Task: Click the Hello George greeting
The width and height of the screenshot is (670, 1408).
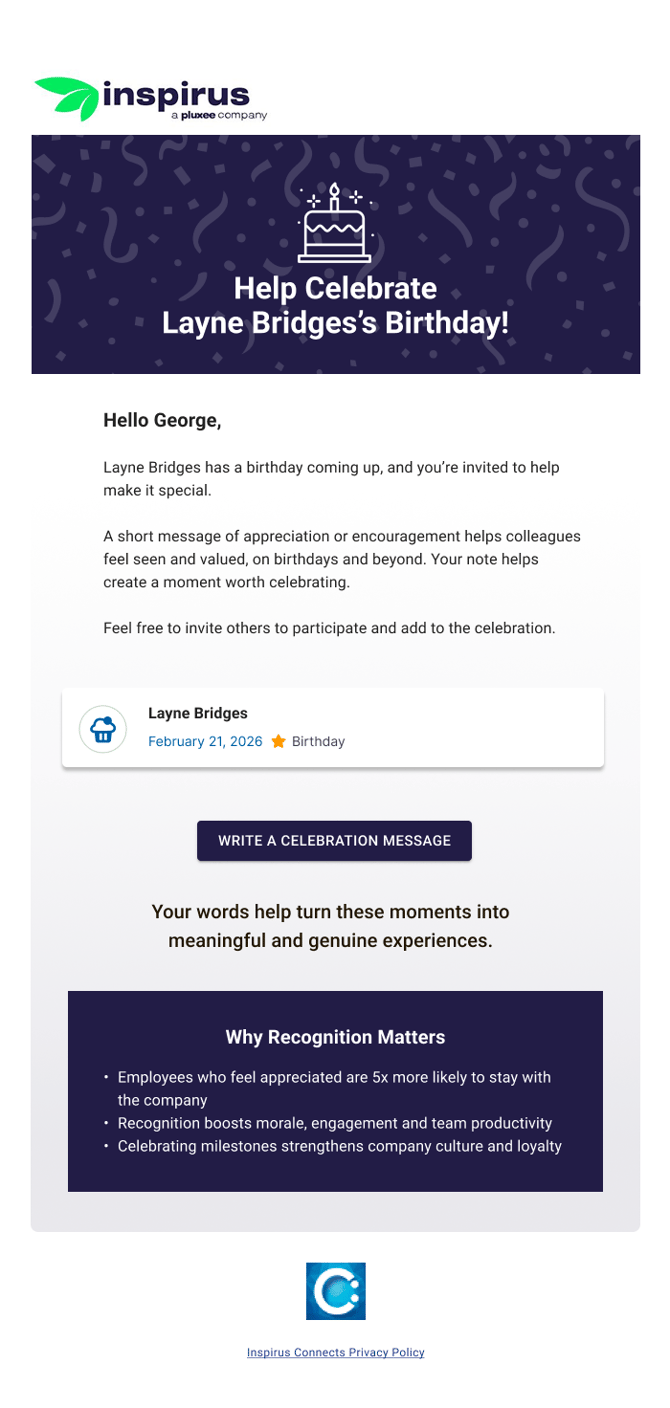Action: click(162, 420)
